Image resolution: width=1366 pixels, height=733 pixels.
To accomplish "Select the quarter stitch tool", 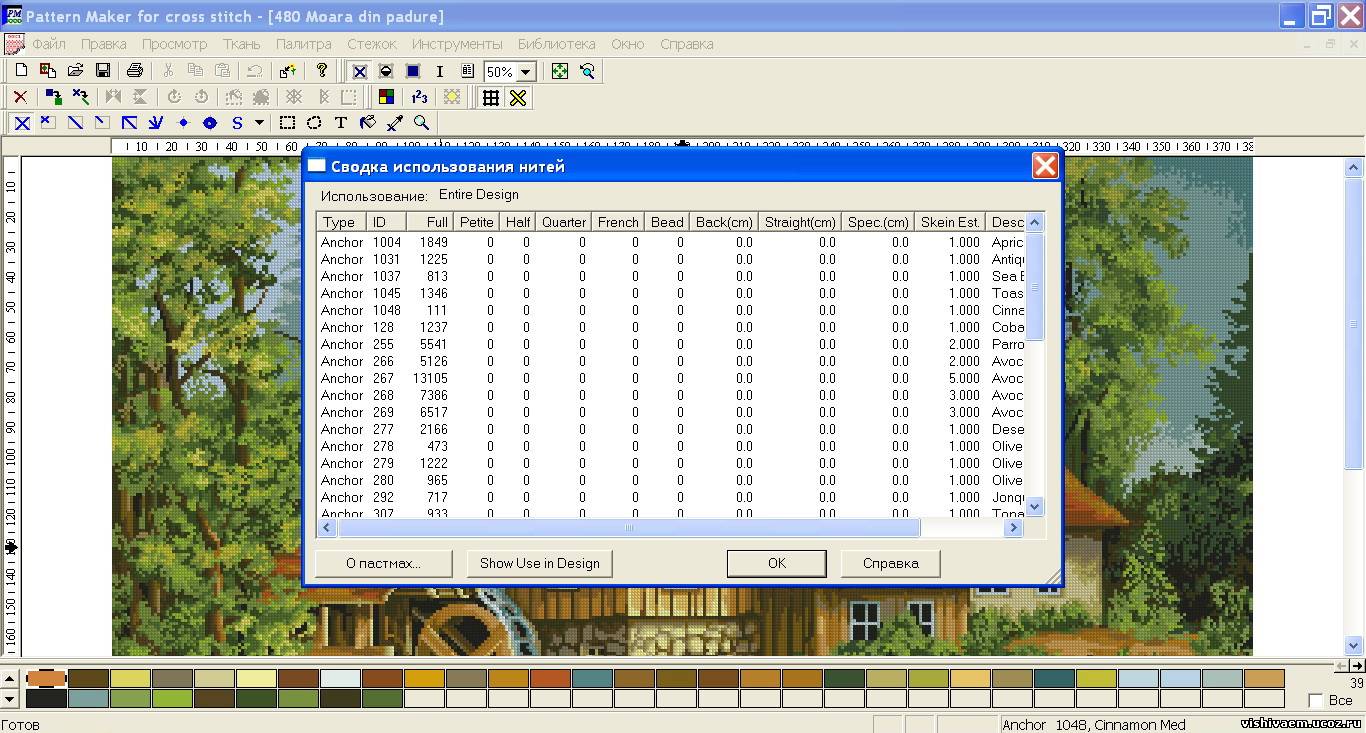I will pyautogui.click(x=101, y=123).
